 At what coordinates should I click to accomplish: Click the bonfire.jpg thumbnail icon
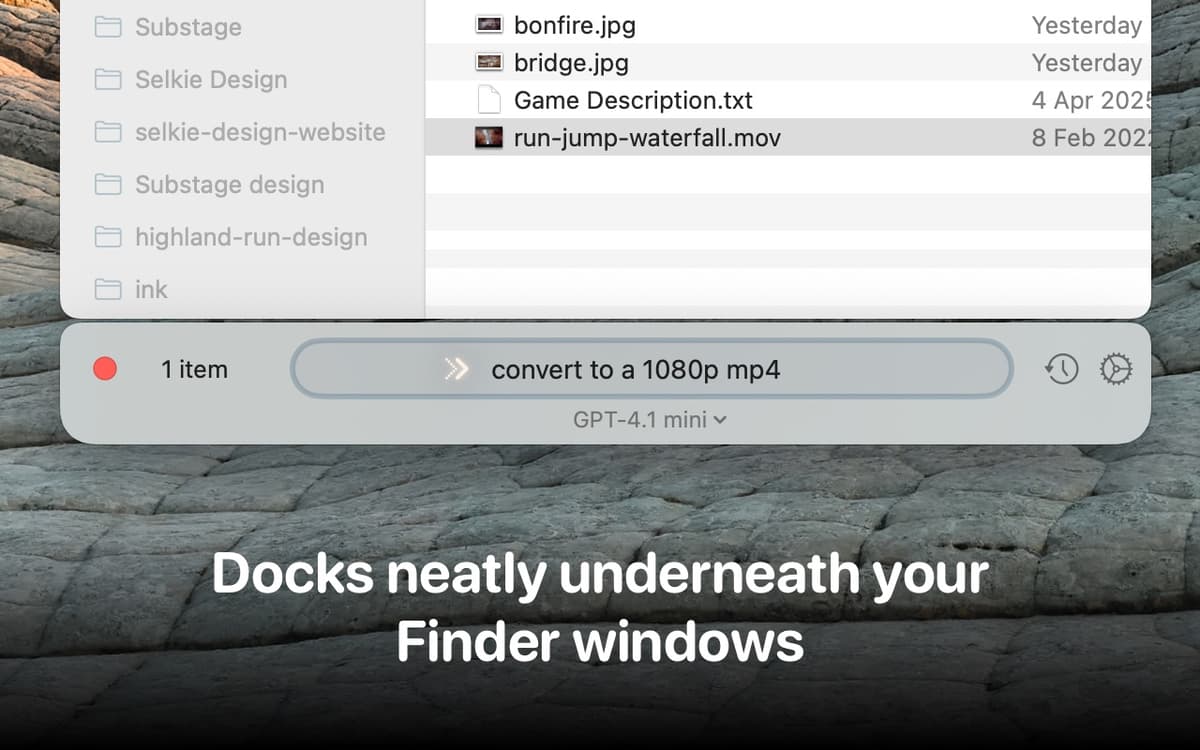click(x=489, y=25)
